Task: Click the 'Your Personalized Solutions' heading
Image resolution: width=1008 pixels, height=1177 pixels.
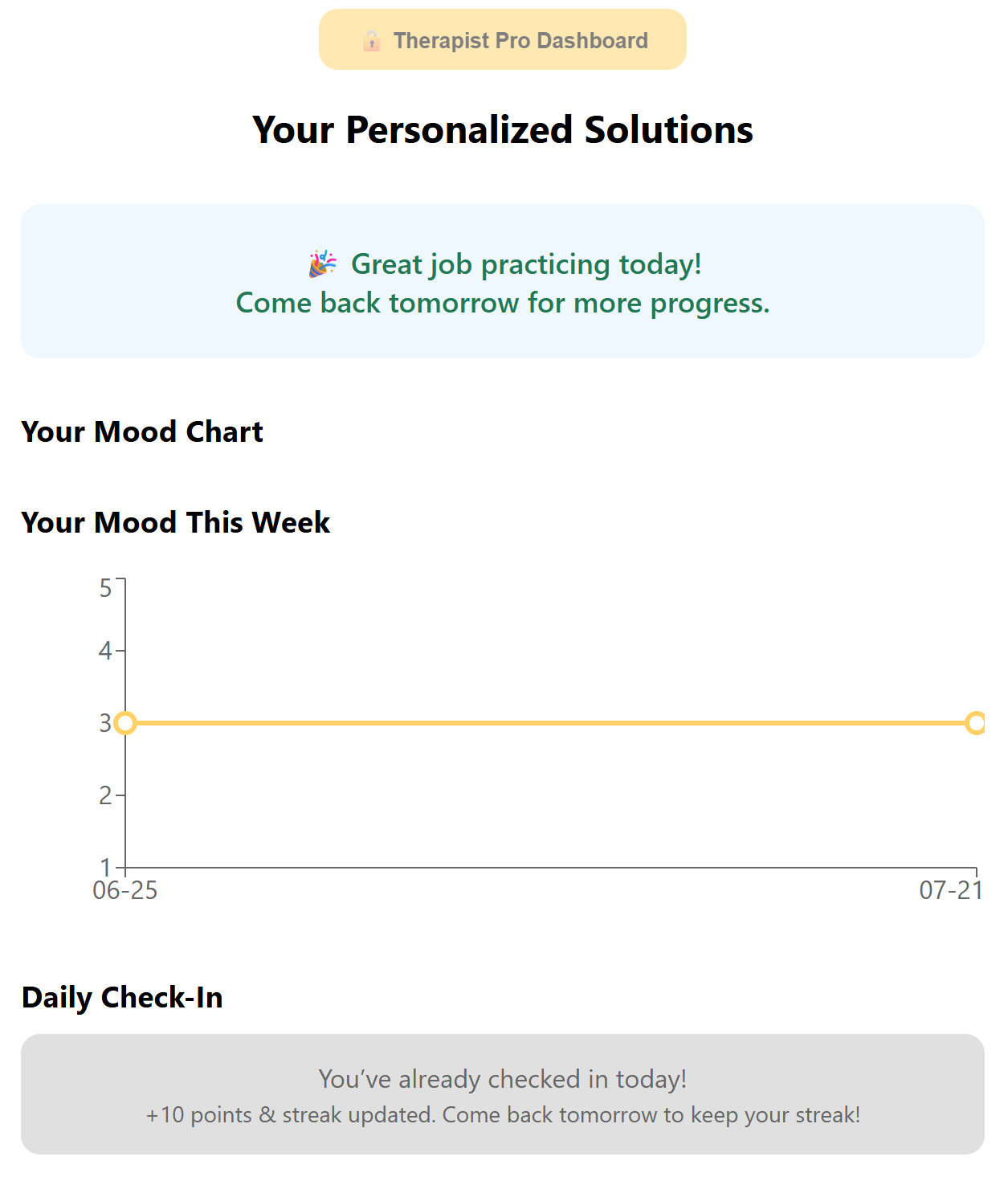Action: click(503, 129)
